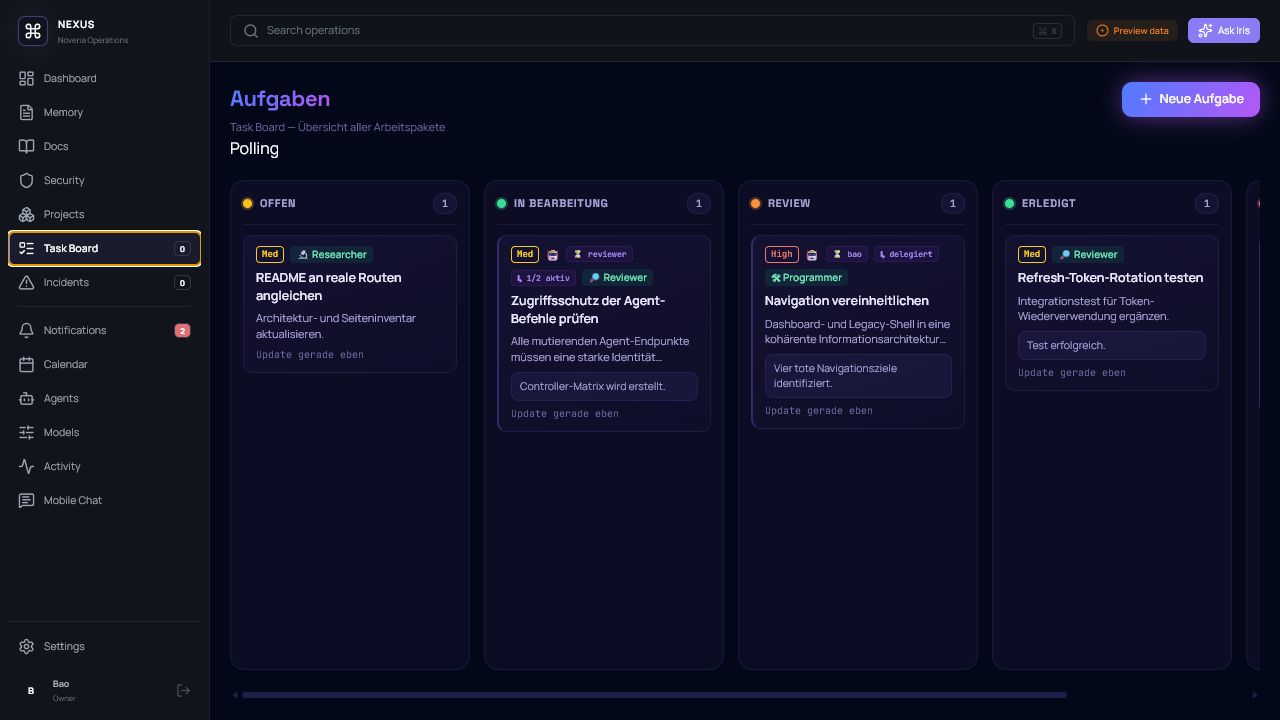The width and height of the screenshot is (1280, 720).
Task: Click the Med badge on README card
Action: [x=270, y=254]
